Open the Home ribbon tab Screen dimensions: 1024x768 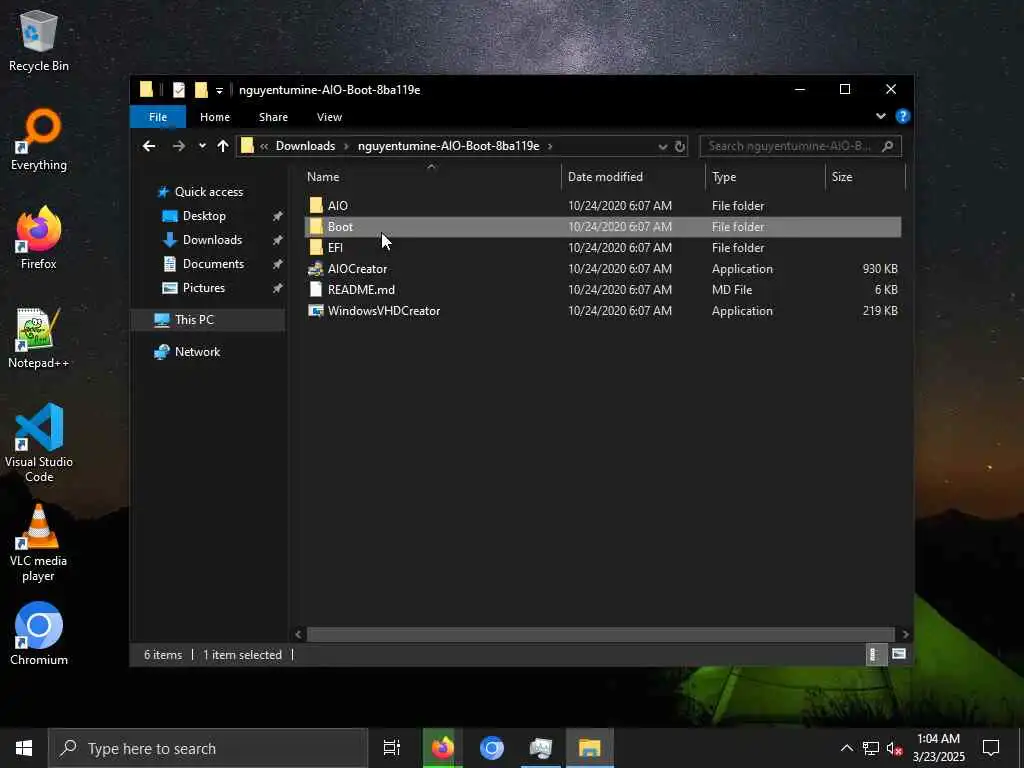215,117
